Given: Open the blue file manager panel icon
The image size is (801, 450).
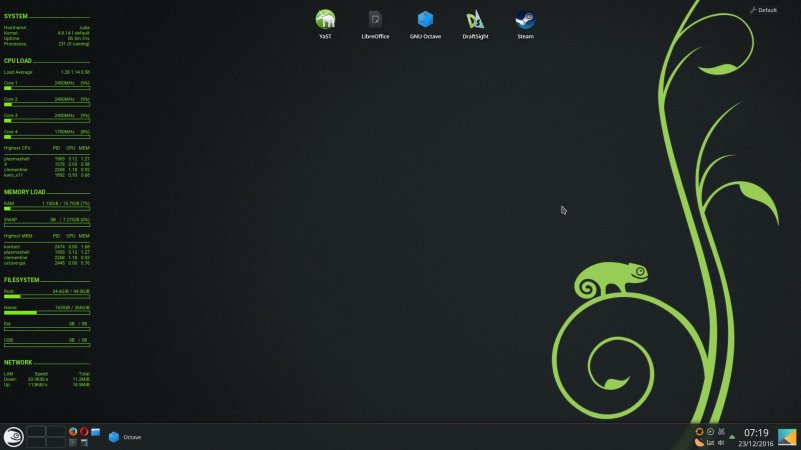Looking at the screenshot, I should pos(96,432).
